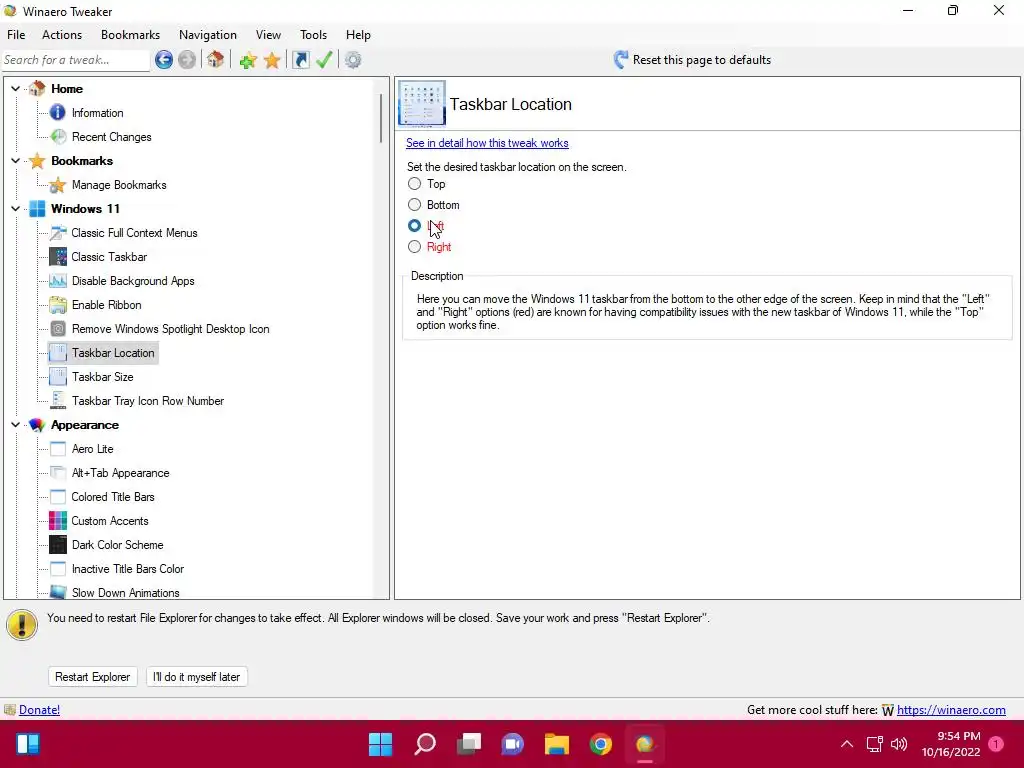Collapse the Windows 11 tree node
The width and height of the screenshot is (1024, 768).
click(x=15, y=208)
